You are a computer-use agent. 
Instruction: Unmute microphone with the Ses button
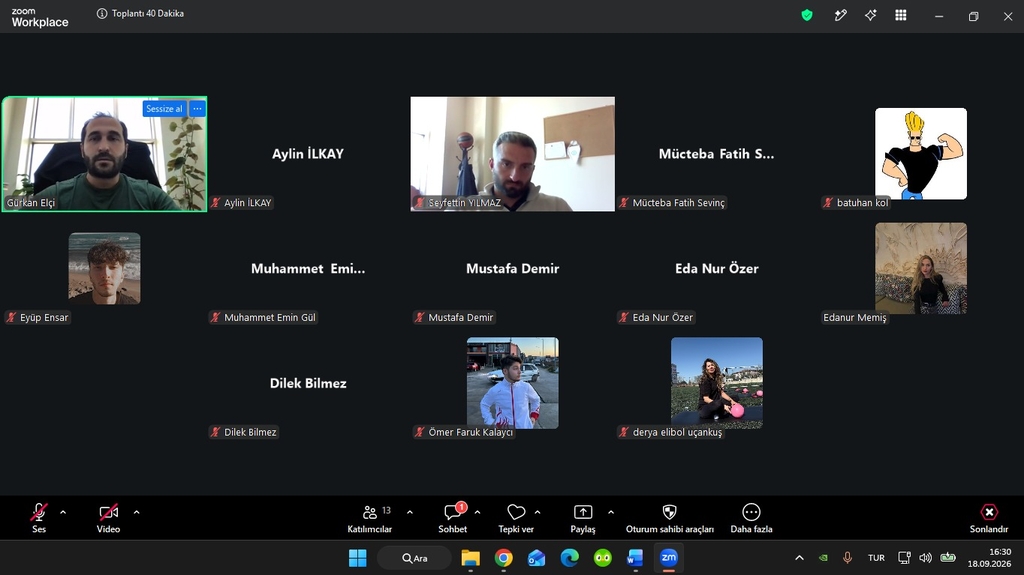tap(39, 519)
